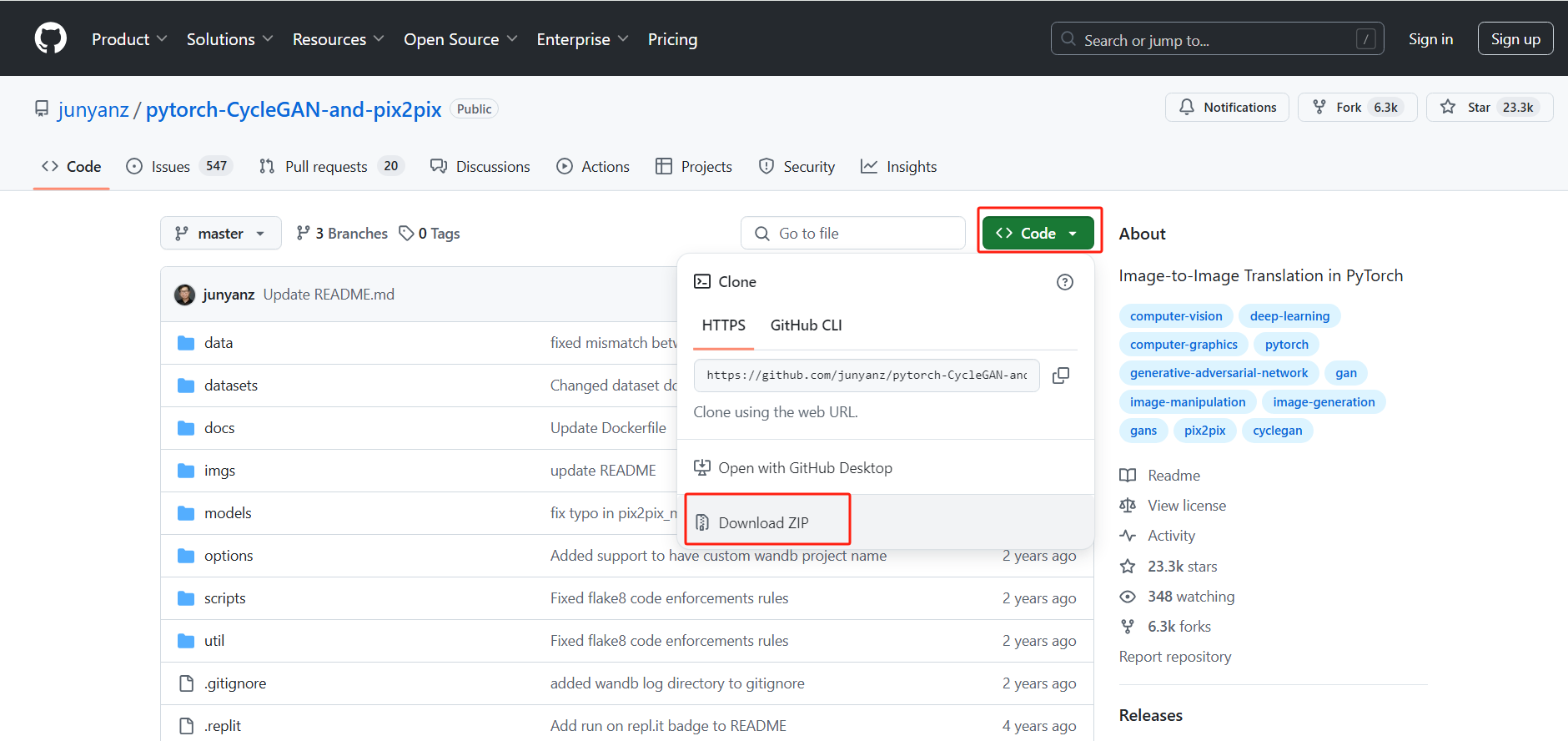Expand the Solutions menu
1568x741 pixels.
(x=230, y=39)
